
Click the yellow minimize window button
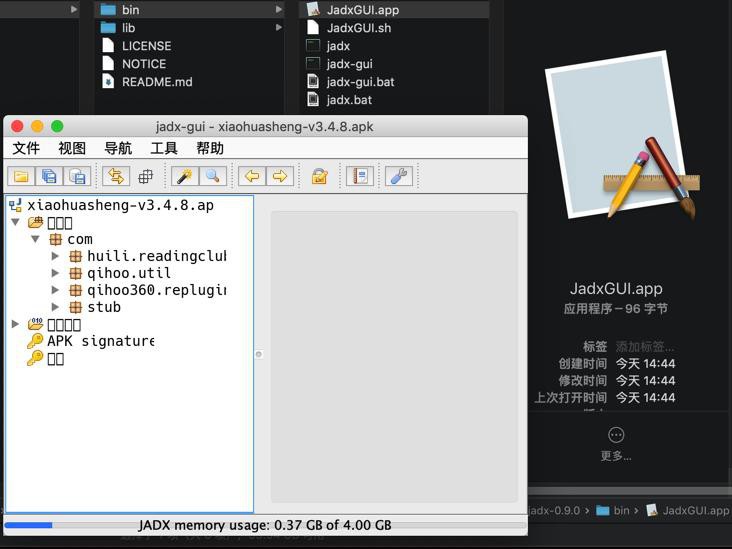[37, 127]
